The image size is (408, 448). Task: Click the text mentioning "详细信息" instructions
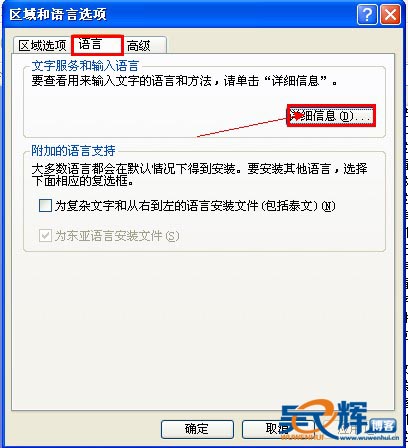(184, 81)
